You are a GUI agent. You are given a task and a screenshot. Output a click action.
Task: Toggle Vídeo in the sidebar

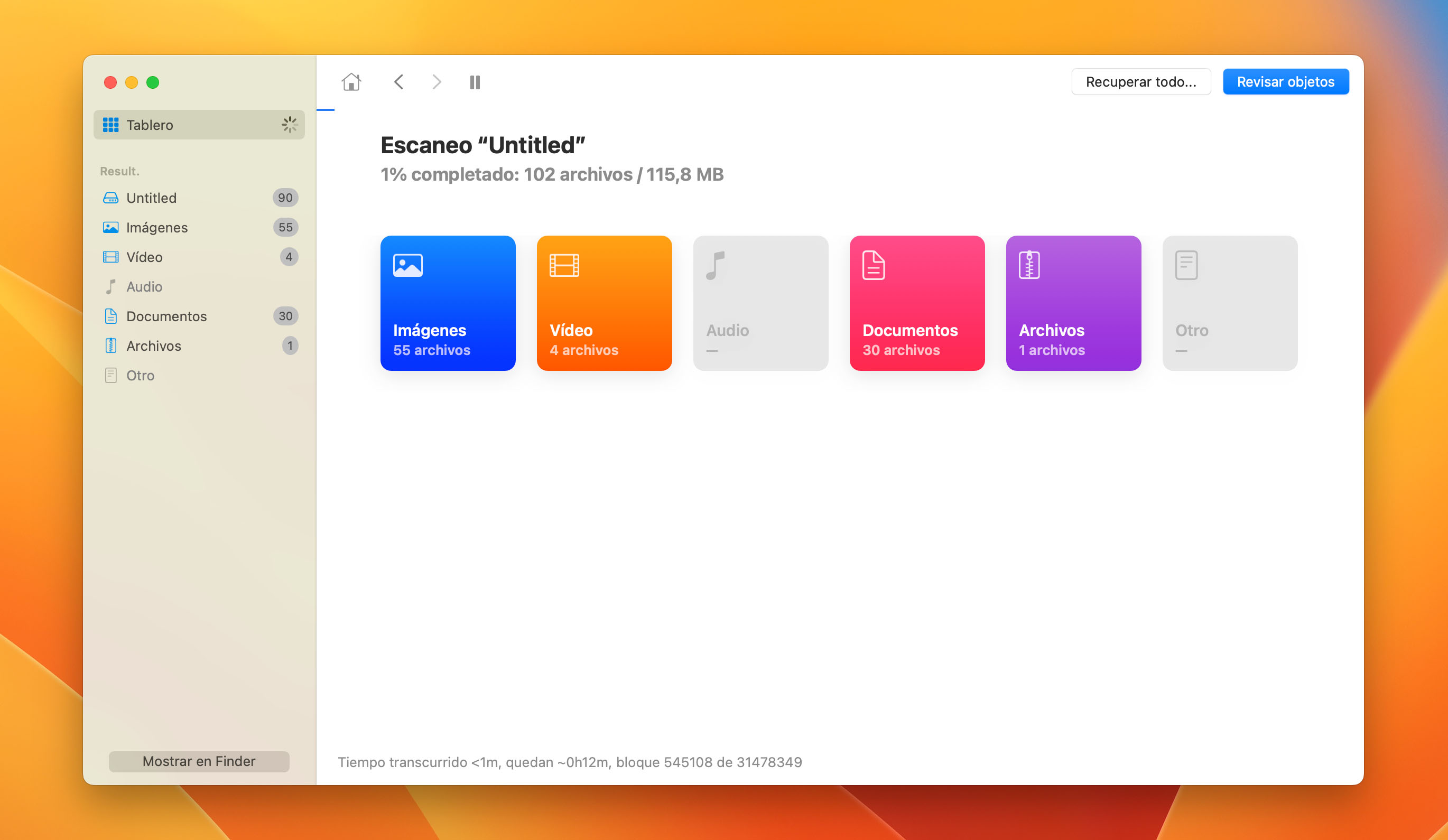(144, 256)
